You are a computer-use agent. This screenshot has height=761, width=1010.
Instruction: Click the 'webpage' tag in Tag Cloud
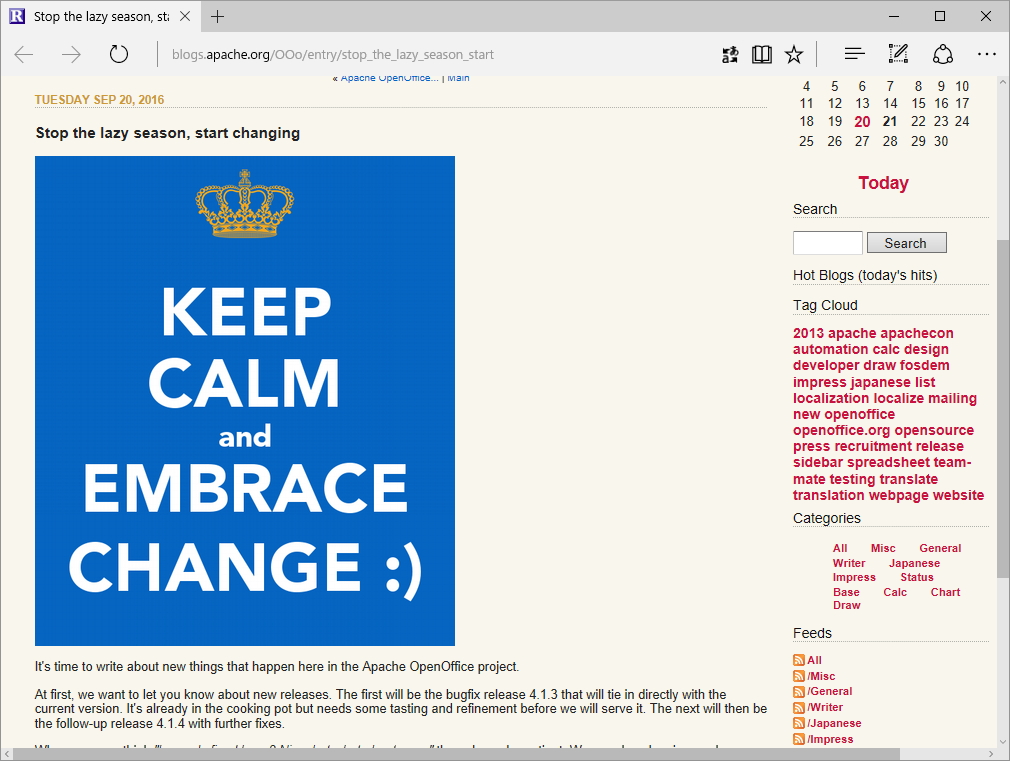coord(899,496)
